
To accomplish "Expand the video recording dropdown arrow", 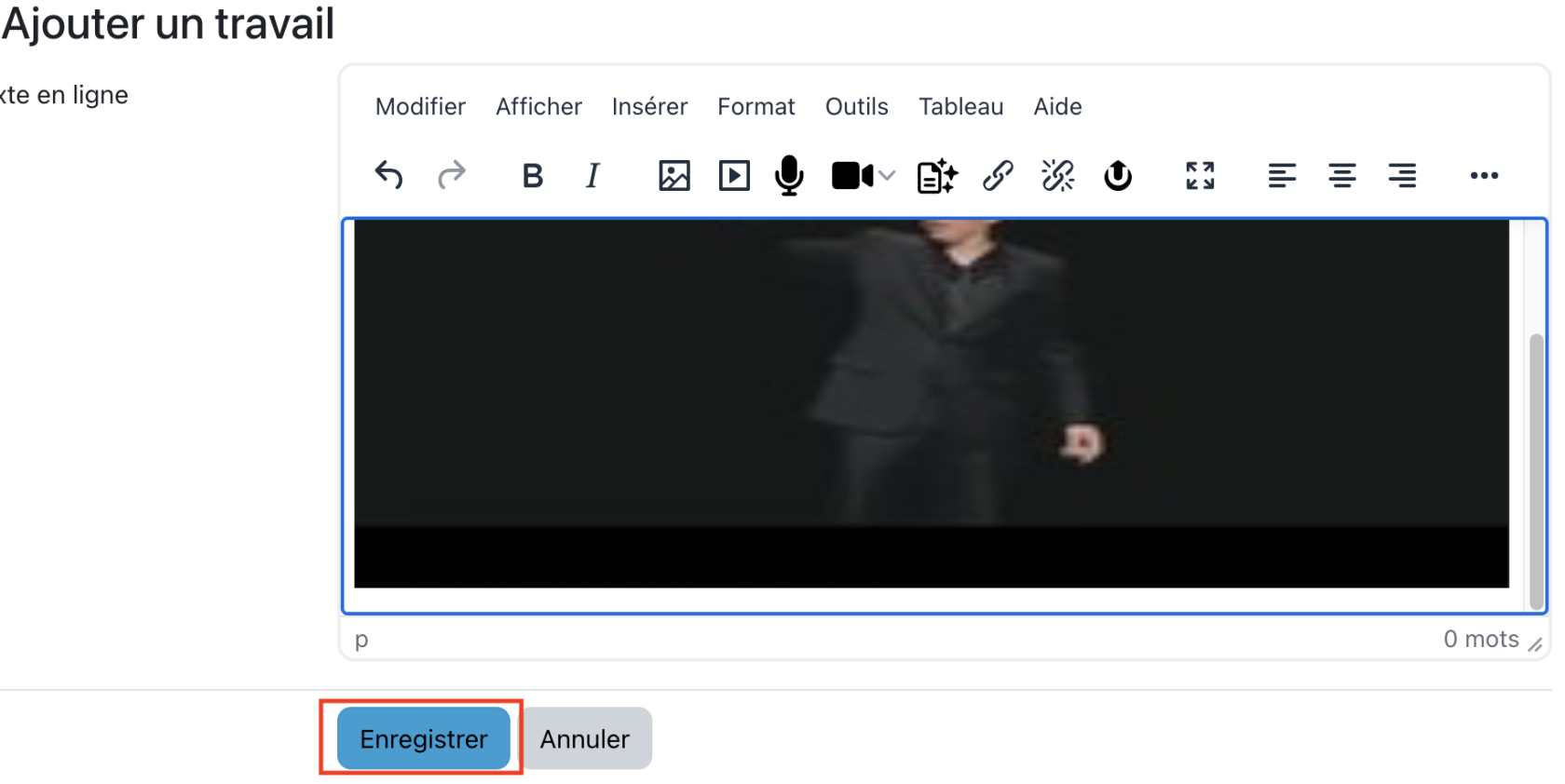I will (887, 175).
